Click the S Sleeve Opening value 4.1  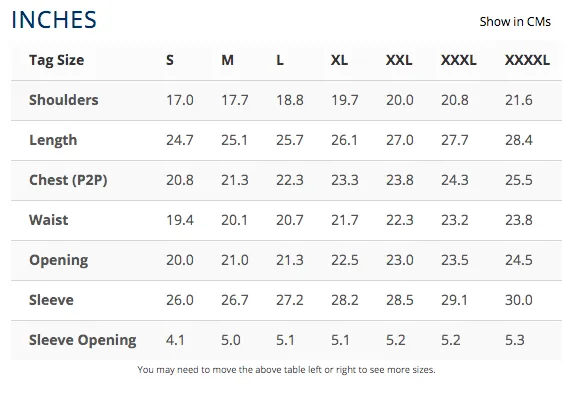(175, 340)
